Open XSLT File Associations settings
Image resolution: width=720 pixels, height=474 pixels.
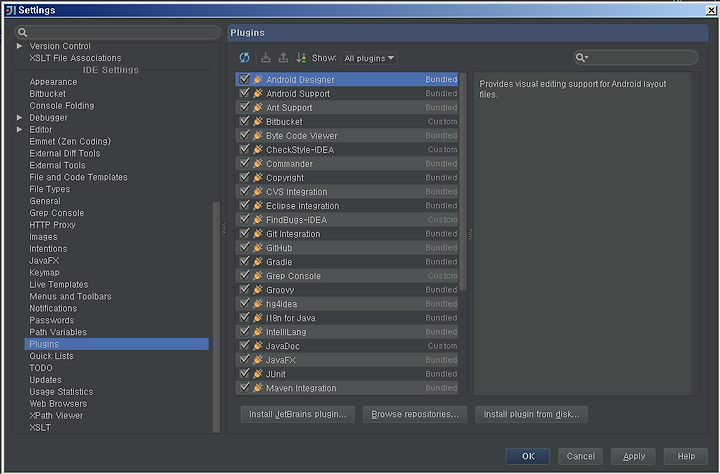pos(75,58)
